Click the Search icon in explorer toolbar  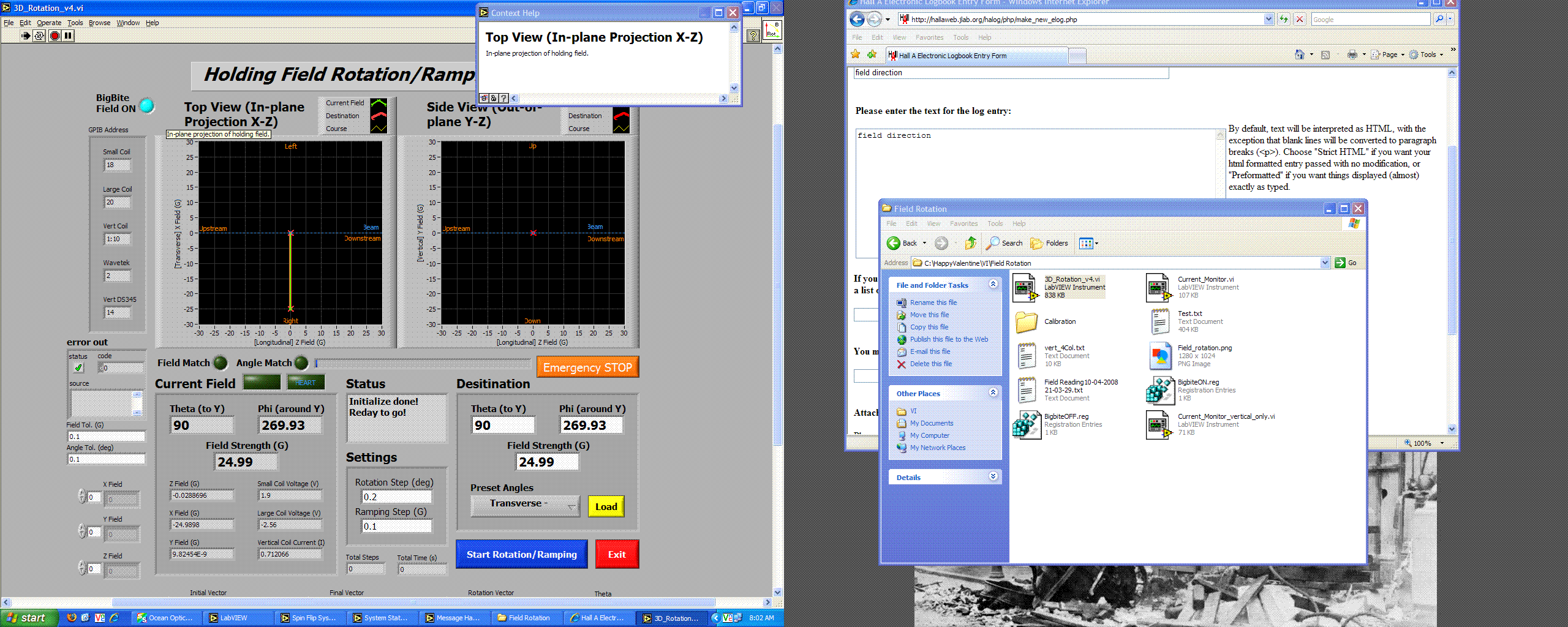point(992,243)
